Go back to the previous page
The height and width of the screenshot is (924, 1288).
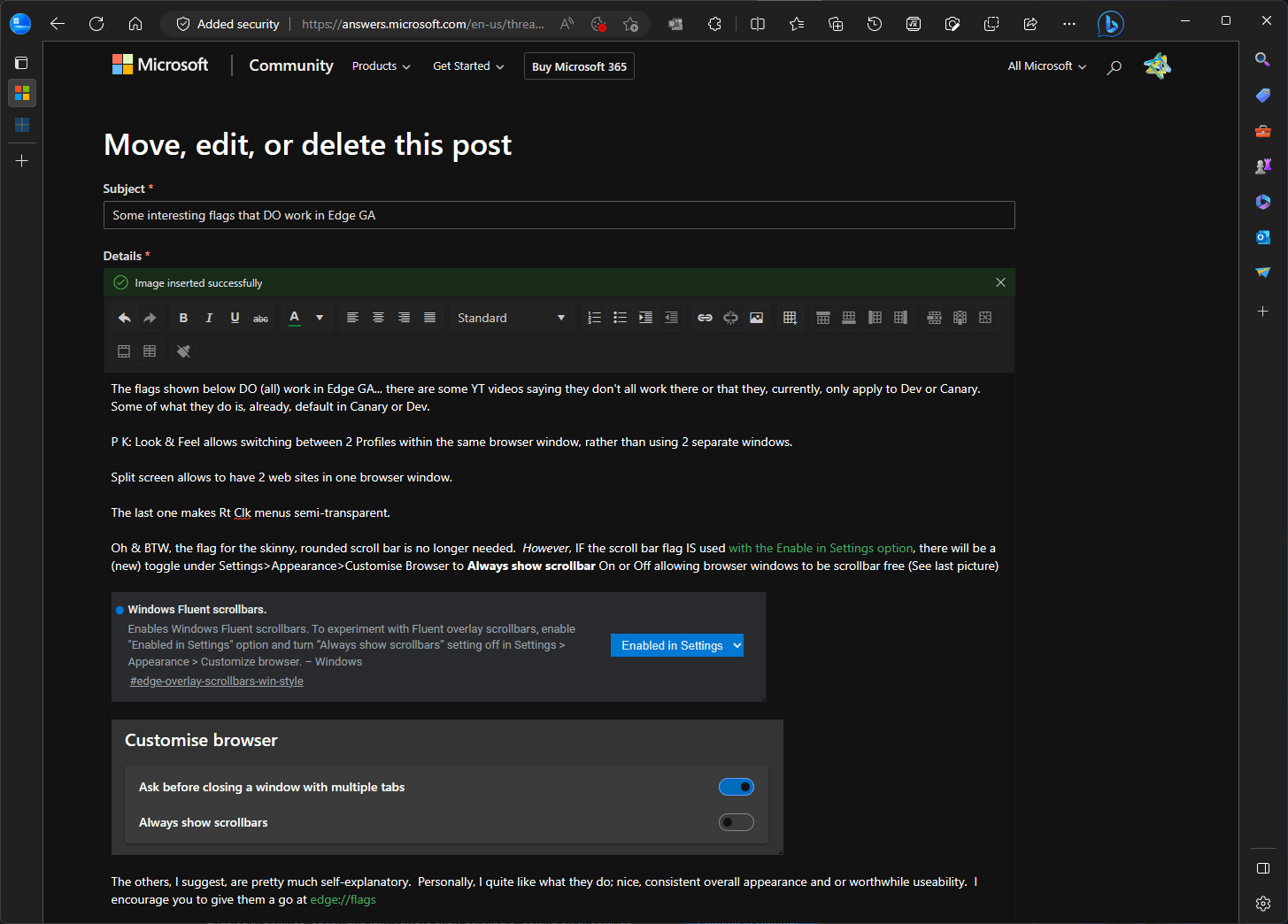(x=58, y=24)
